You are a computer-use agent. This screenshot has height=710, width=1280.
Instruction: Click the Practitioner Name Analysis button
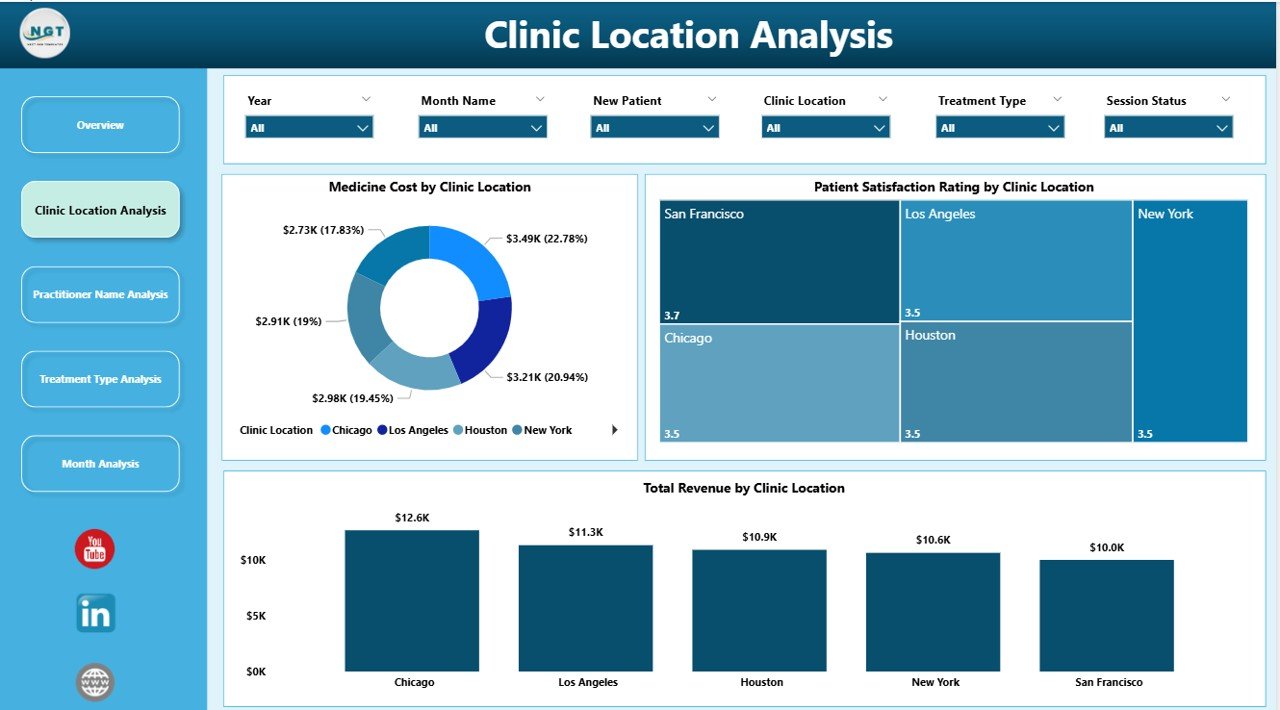tap(99, 294)
